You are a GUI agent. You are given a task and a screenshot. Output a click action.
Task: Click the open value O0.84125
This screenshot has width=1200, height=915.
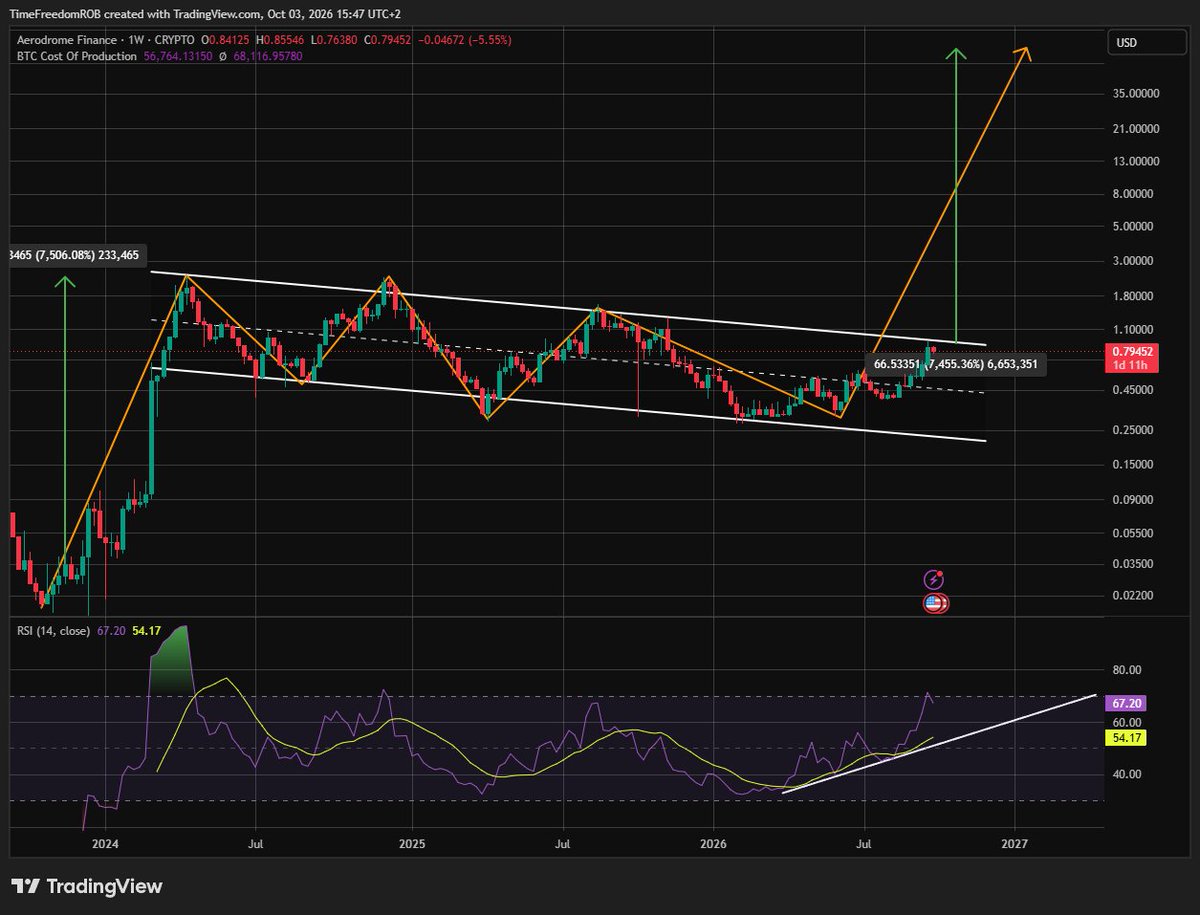[x=226, y=40]
